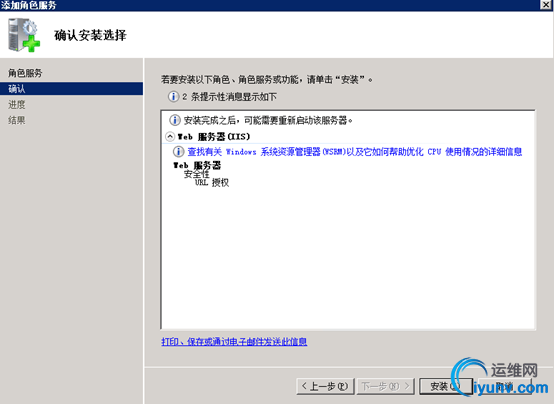Click the URL 授权 entry
Image resolution: width=554 pixels, height=404 pixels.
[x=212, y=182]
